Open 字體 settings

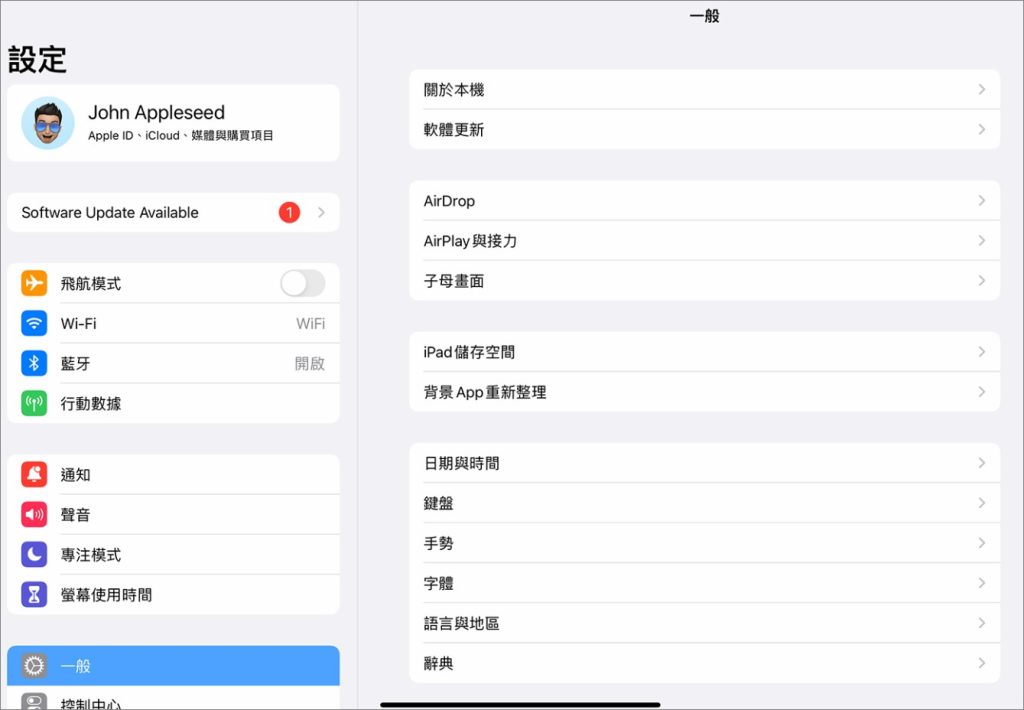pyautogui.click(x=705, y=583)
